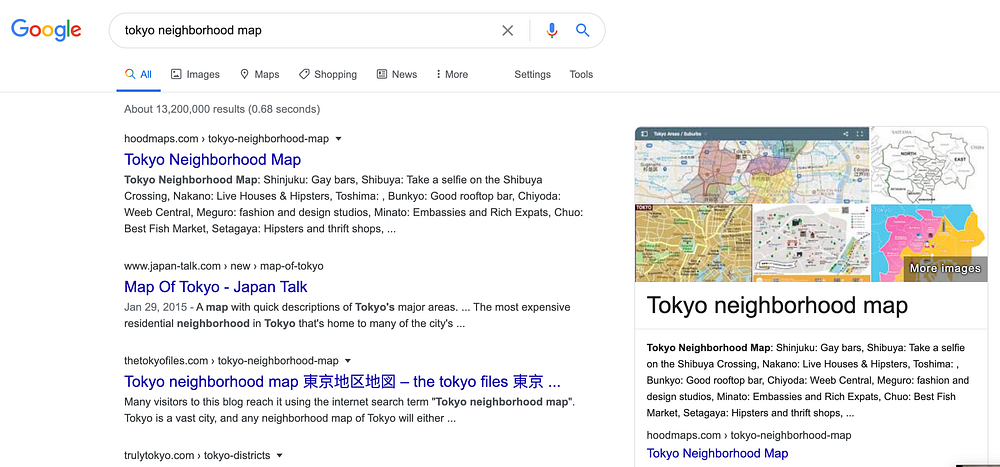This screenshot has width=1000, height=467.
Task: Select the All tab
Action: click(x=138, y=74)
